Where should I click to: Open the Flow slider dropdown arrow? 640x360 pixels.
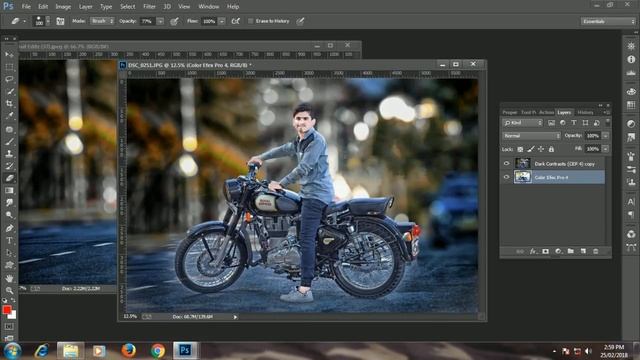click(x=222, y=21)
